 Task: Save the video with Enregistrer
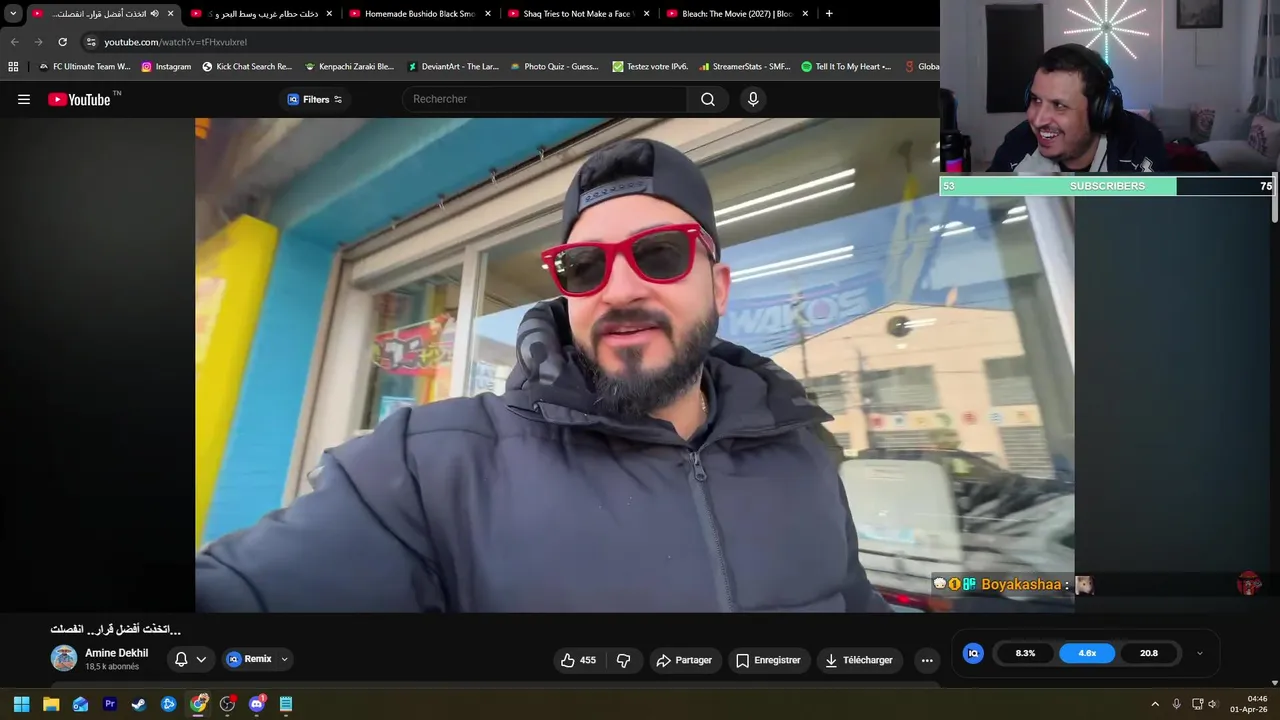point(768,660)
